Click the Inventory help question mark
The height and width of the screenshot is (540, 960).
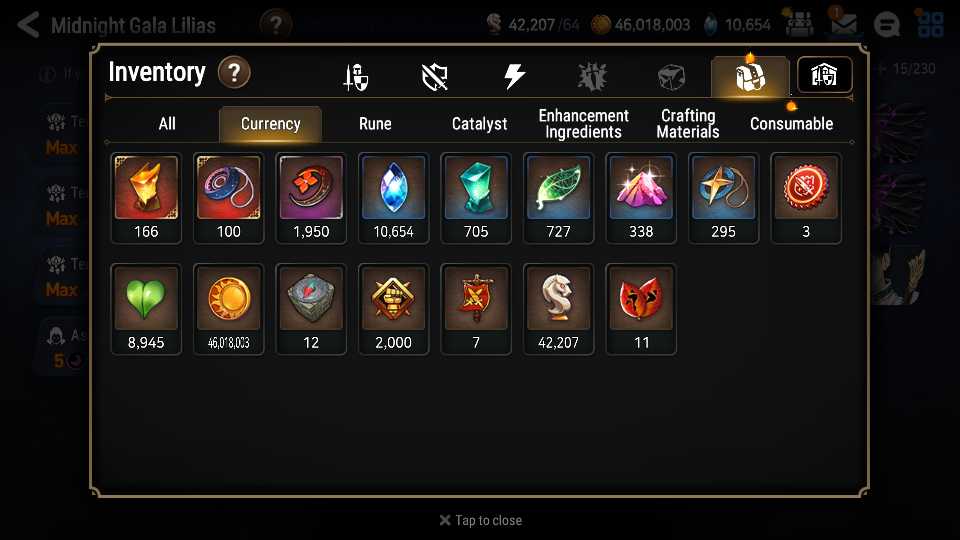[234, 73]
